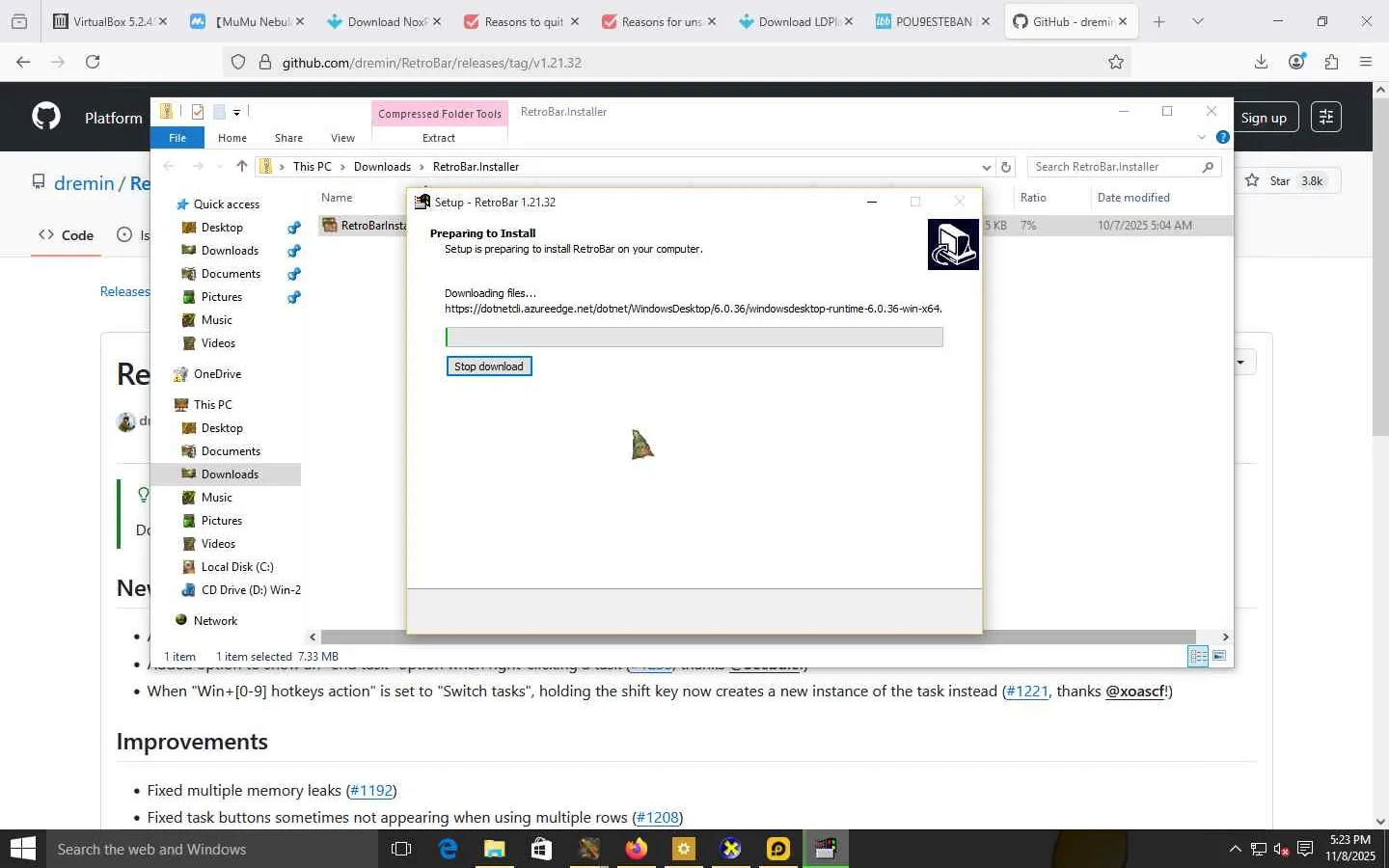Click the Search RetroBar.Installer field

pyautogui.click(x=1124, y=167)
